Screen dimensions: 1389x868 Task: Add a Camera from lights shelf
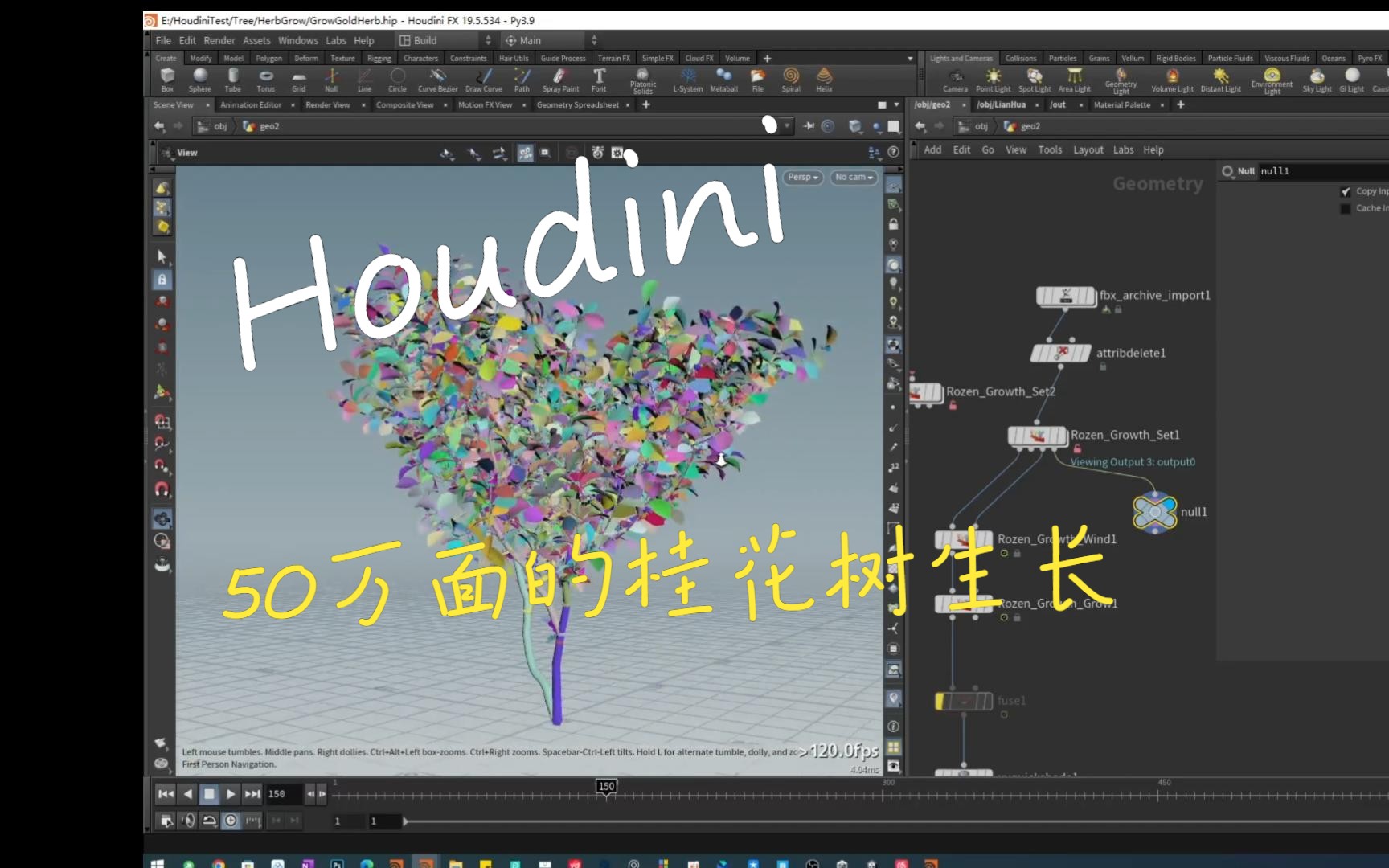[955, 80]
